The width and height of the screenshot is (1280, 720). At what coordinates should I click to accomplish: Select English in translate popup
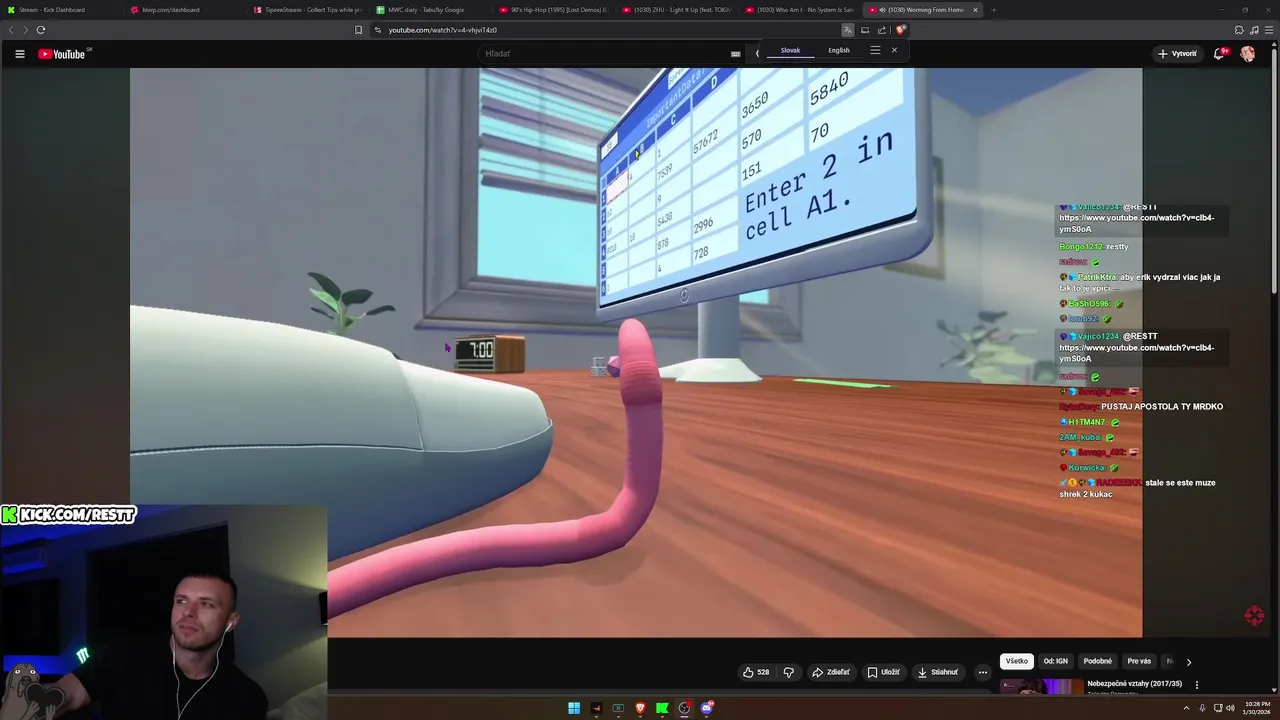(x=839, y=50)
